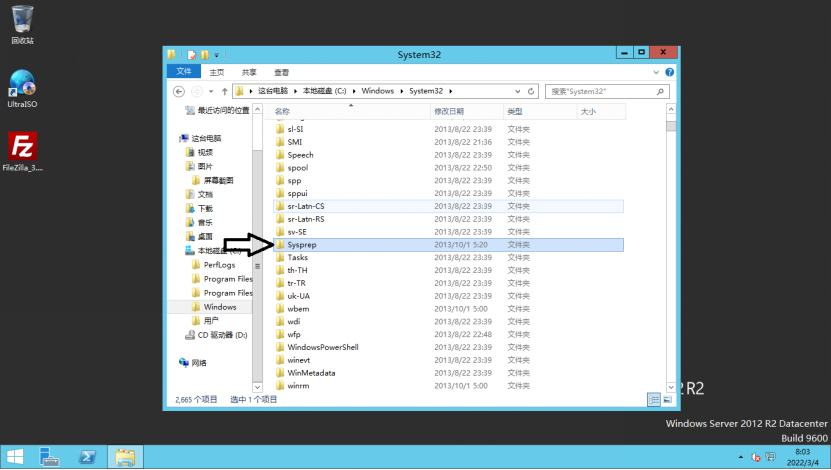Image resolution: width=831 pixels, height=470 pixels.
Task: Select the sr-Latn-CS folder
Action: [x=448, y=206]
